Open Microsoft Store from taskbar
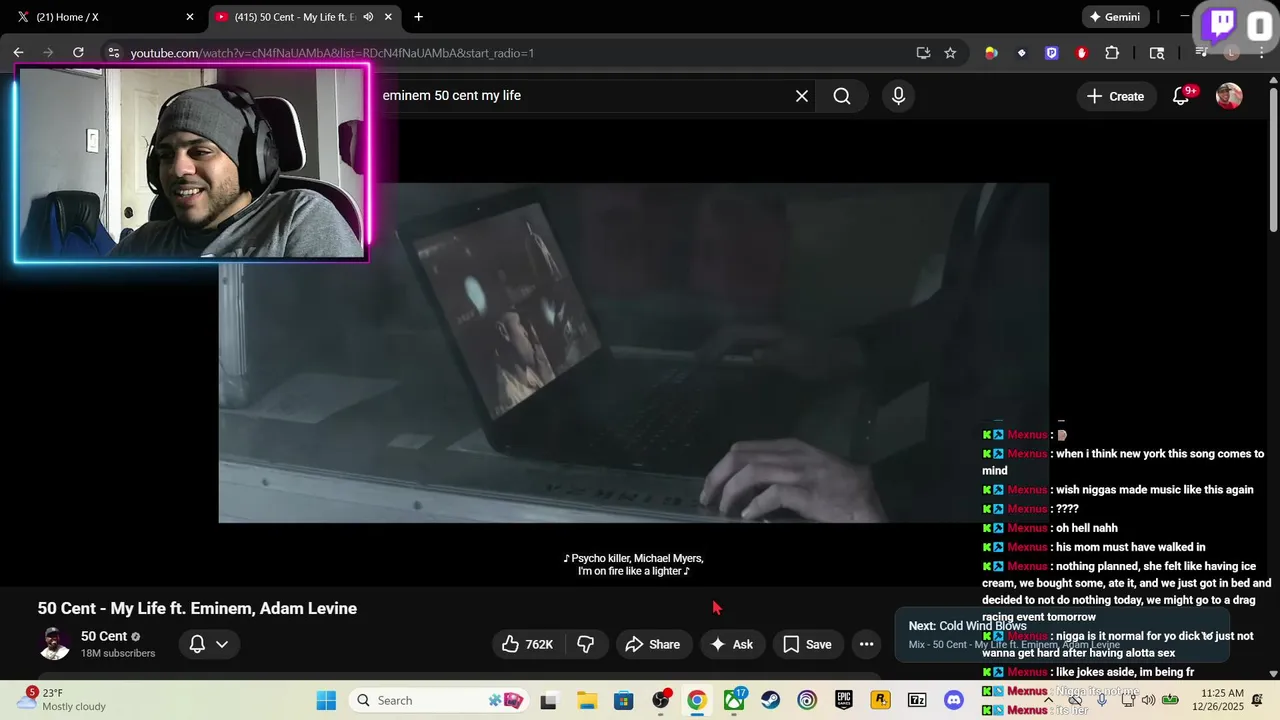The height and width of the screenshot is (720, 1280). pos(623,700)
